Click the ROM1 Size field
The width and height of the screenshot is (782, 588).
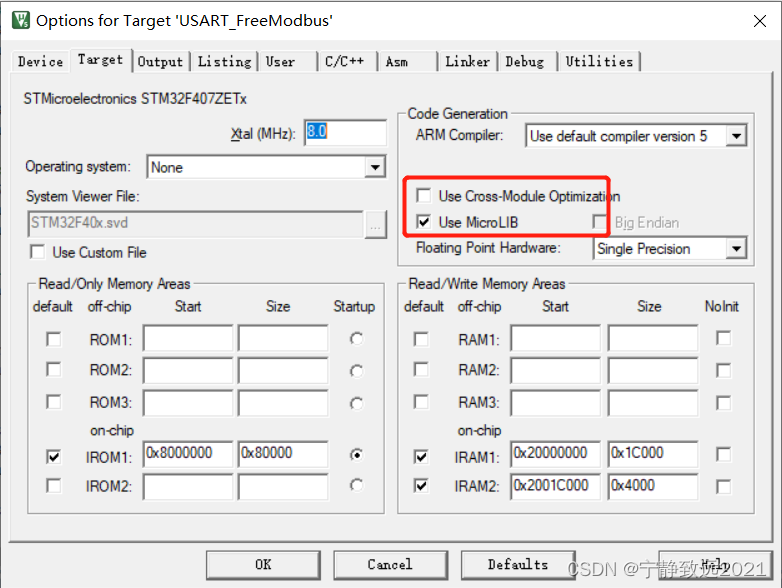click(x=283, y=339)
